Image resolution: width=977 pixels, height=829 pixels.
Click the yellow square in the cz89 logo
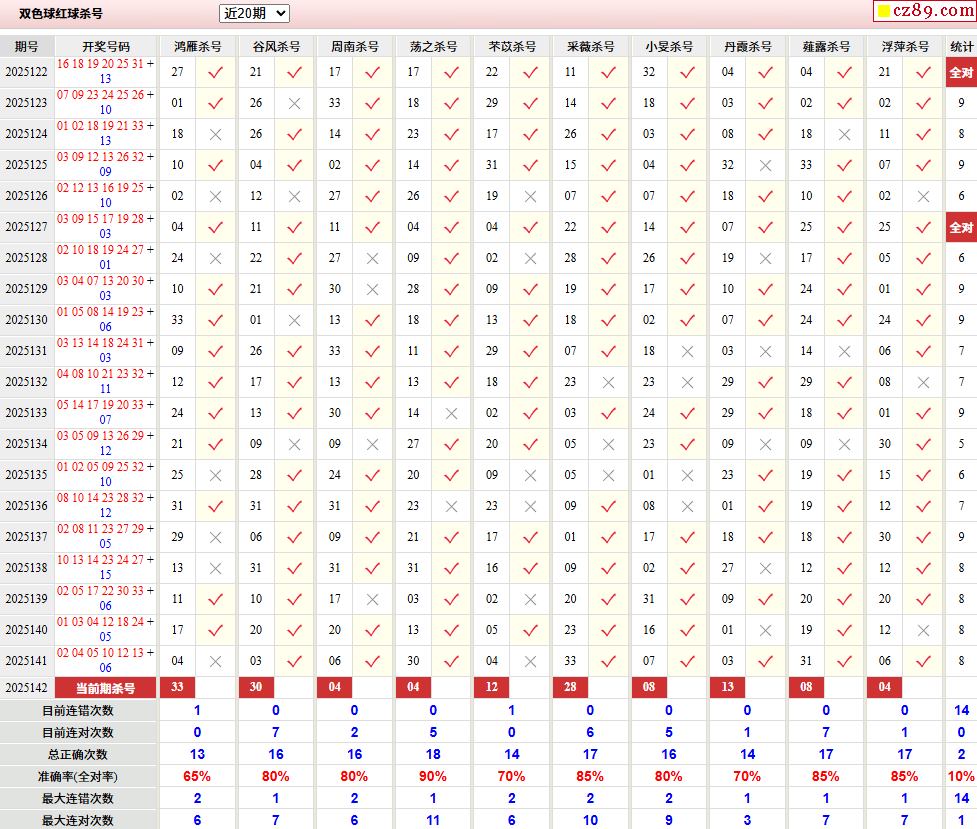[883, 12]
